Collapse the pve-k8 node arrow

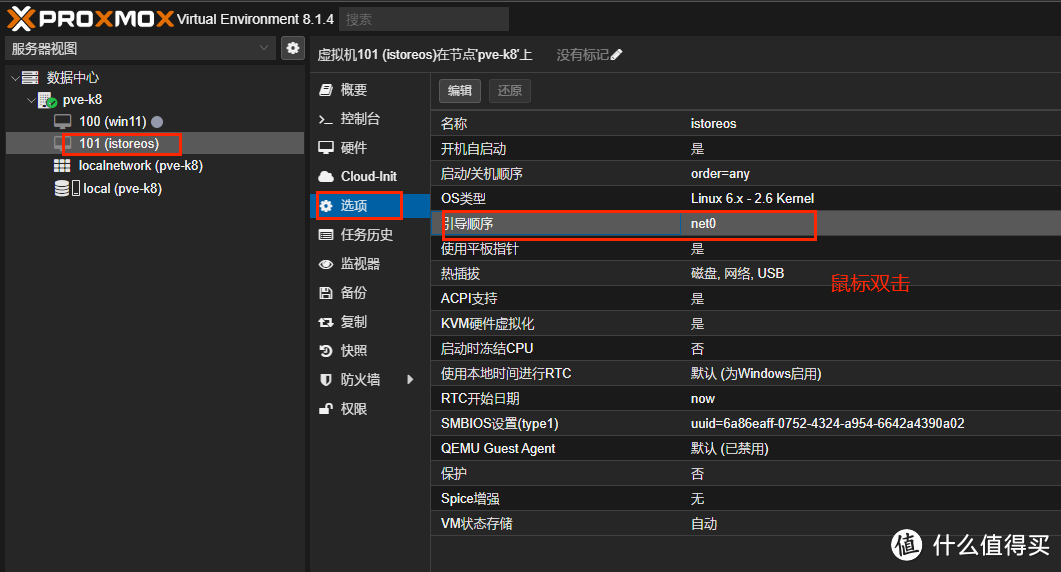click(x=31, y=100)
